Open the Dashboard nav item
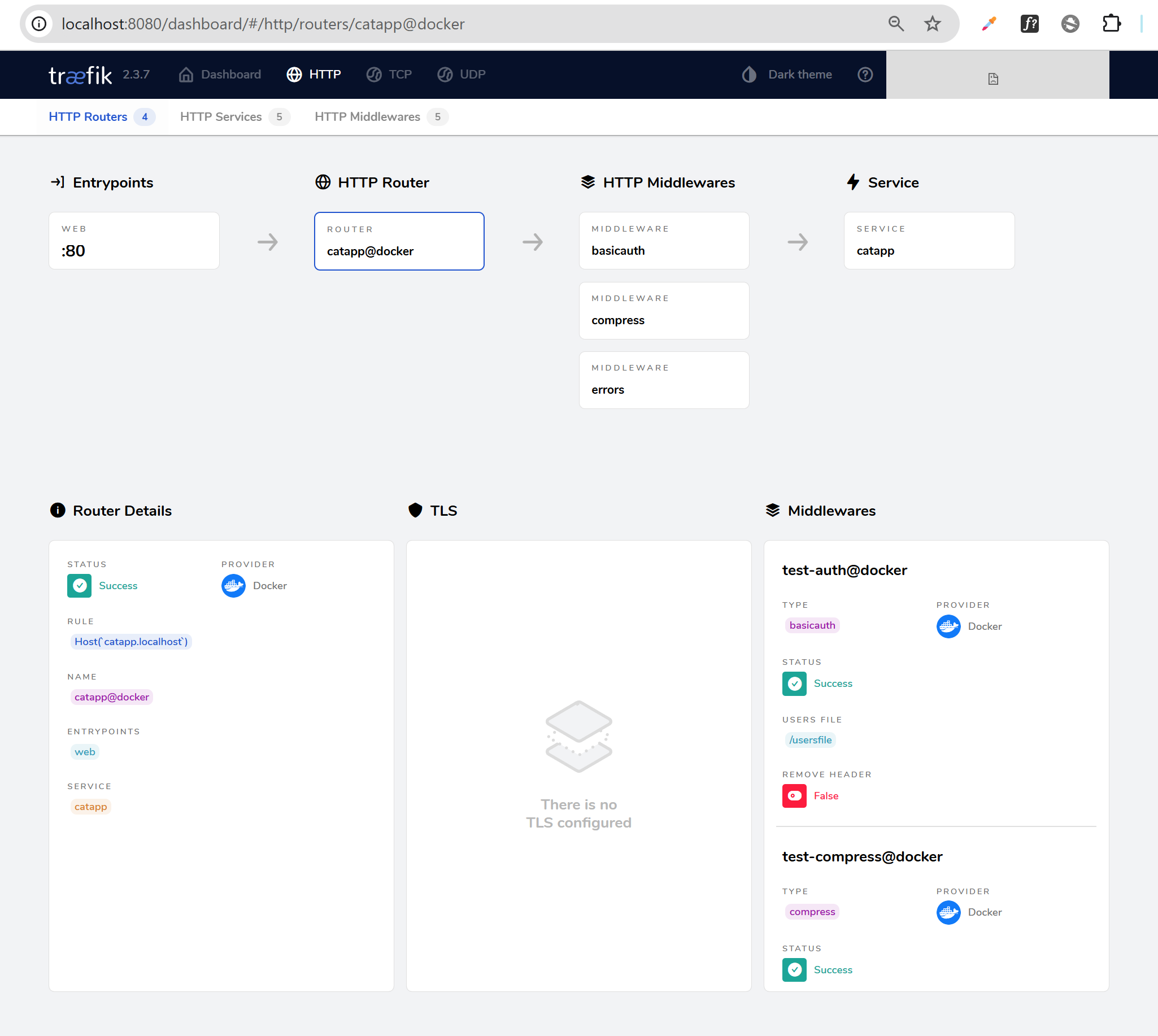This screenshot has height=1036, width=1158. (x=220, y=75)
